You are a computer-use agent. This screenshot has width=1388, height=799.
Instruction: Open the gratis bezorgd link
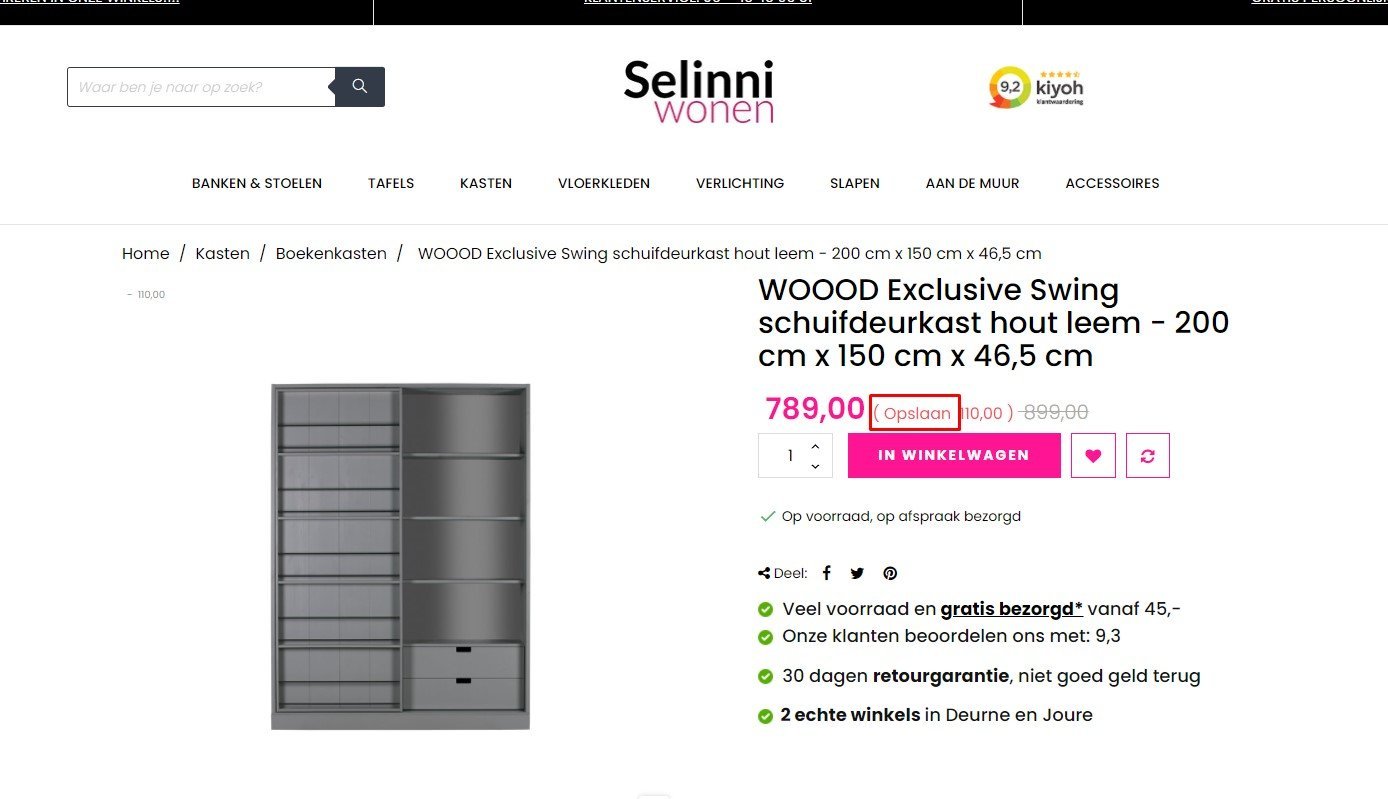1012,608
